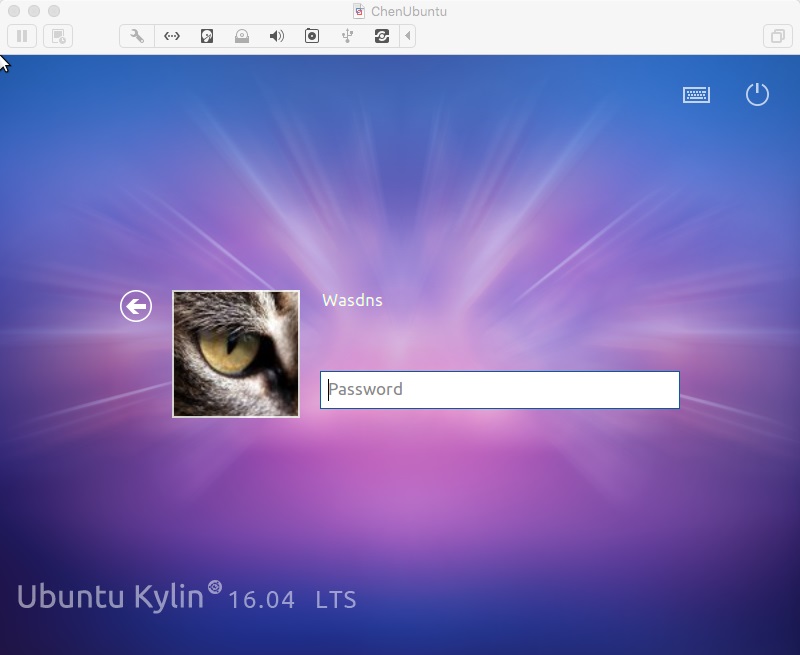Click the camera device icon
Screen dimensions: 800x655
click(312, 36)
